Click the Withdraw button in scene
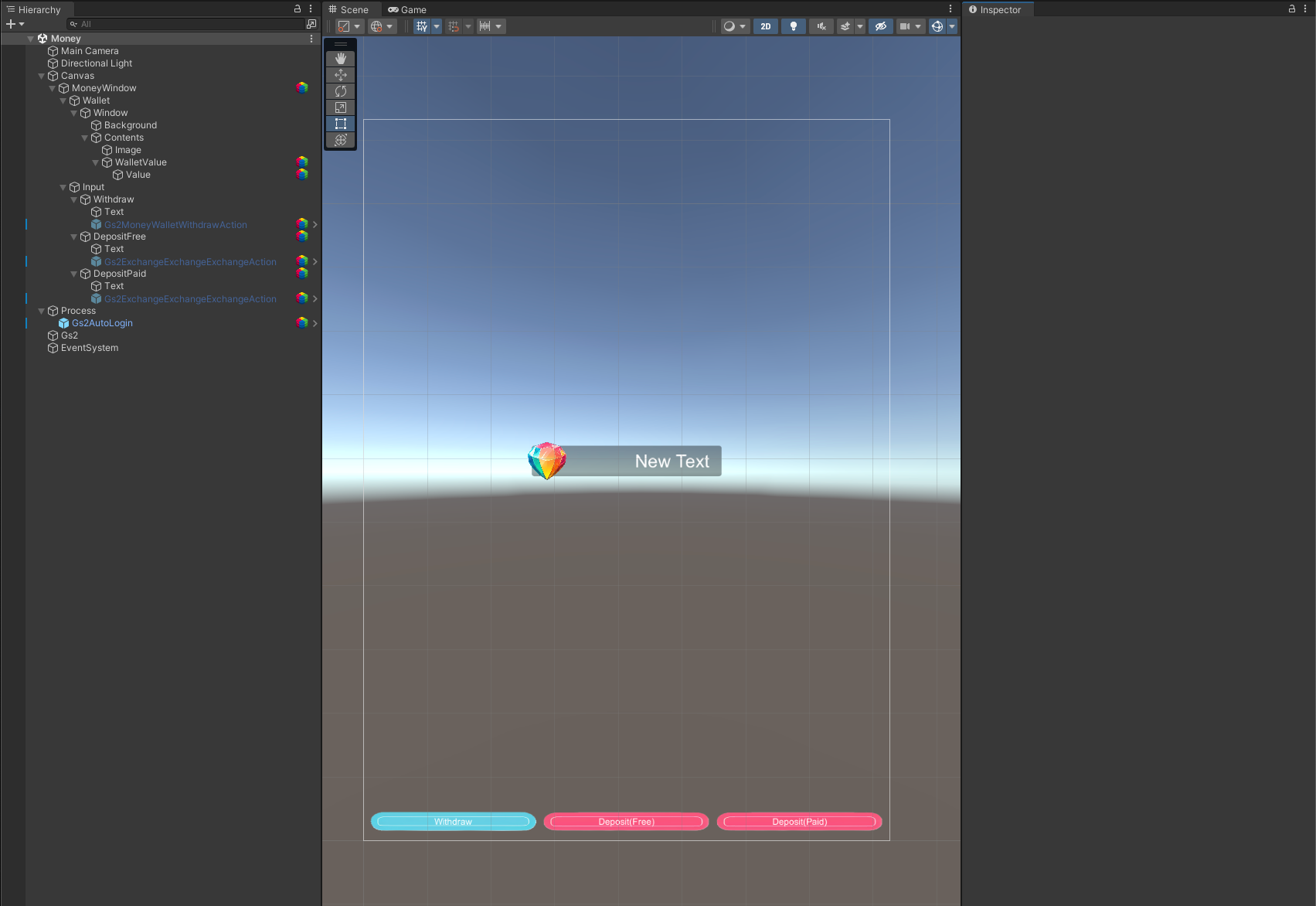The height and width of the screenshot is (906, 1316). (x=453, y=822)
